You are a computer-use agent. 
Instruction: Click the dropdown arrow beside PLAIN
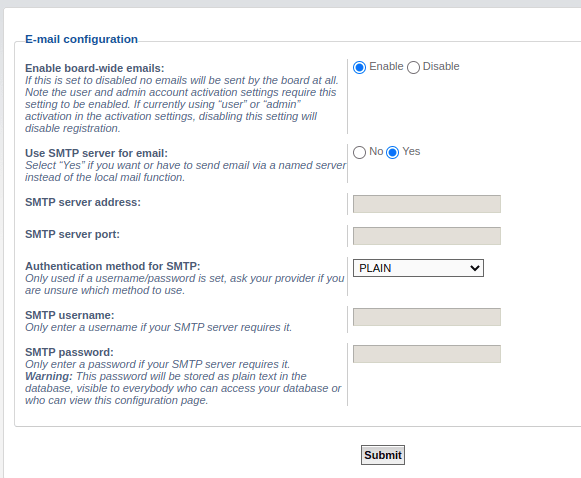475,268
